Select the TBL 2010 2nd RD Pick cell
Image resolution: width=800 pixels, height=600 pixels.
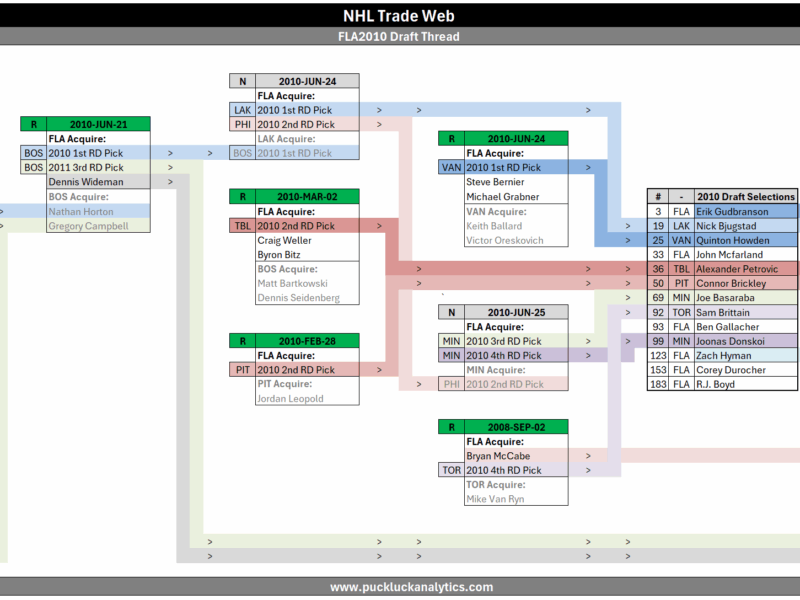click(x=307, y=226)
